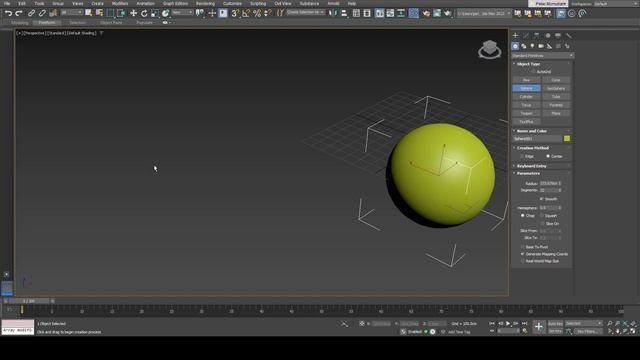Click the GeoSphere primitive button
Screen dimensions: 640x360
(x=556, y=88)
